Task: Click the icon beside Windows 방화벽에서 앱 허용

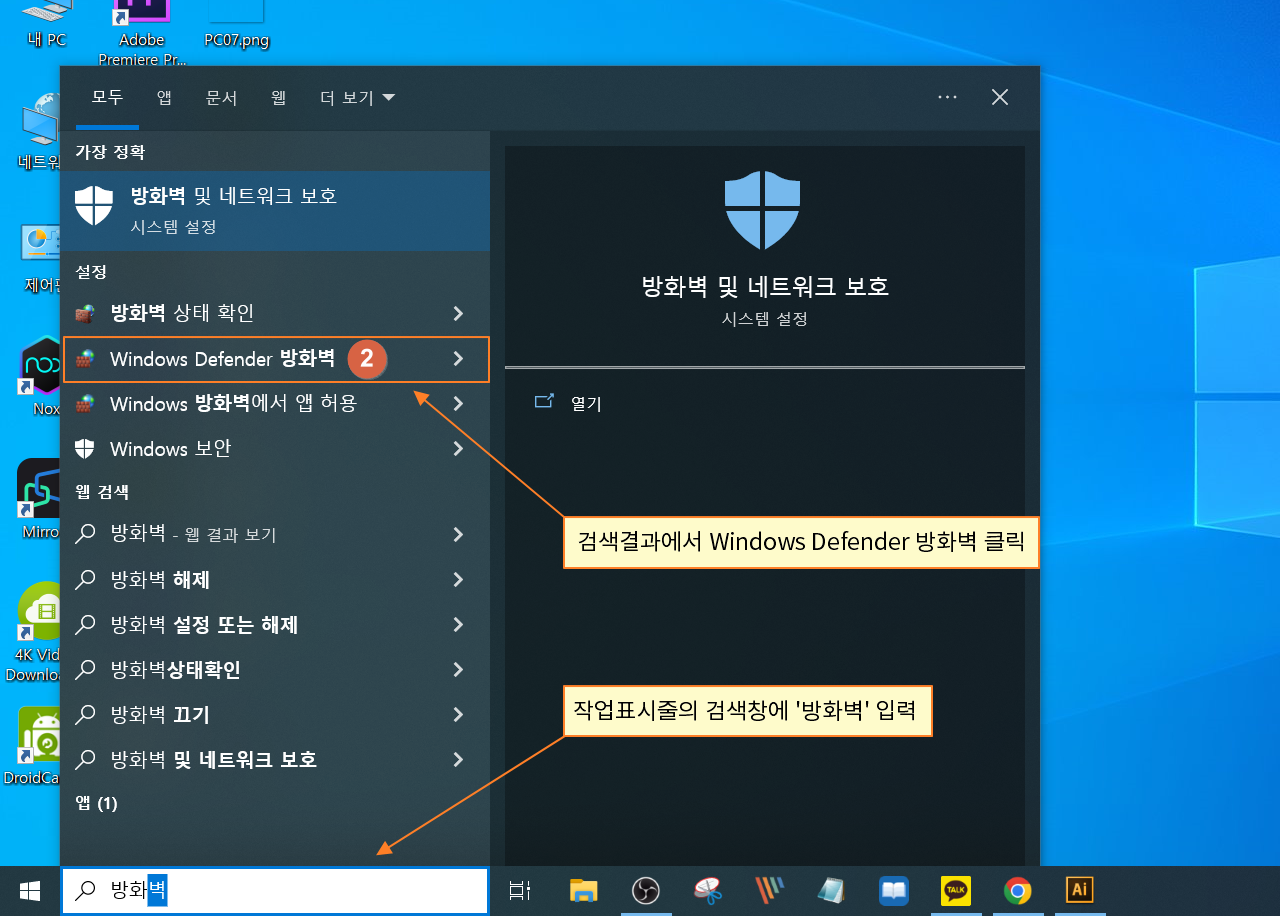Action: click(x=85, y=404)
